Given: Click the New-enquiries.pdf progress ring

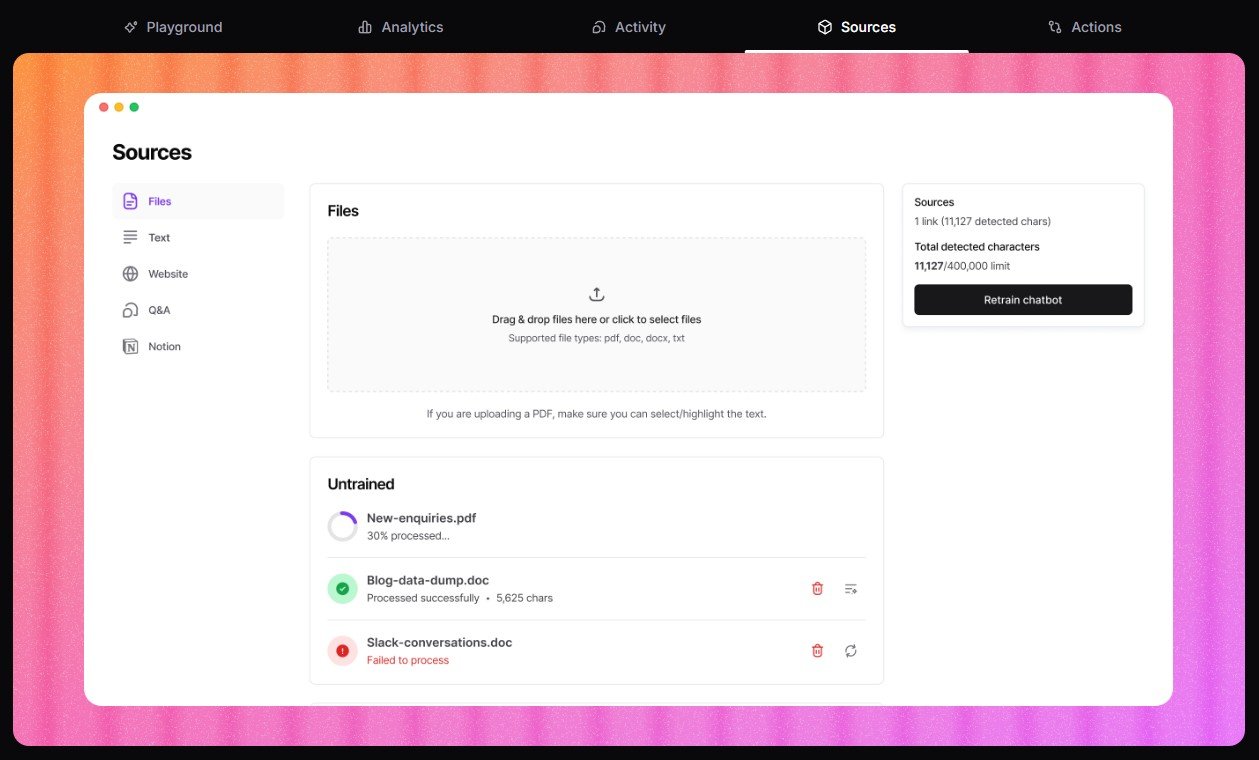Looking at the screenshot, I should pos(342,526).
